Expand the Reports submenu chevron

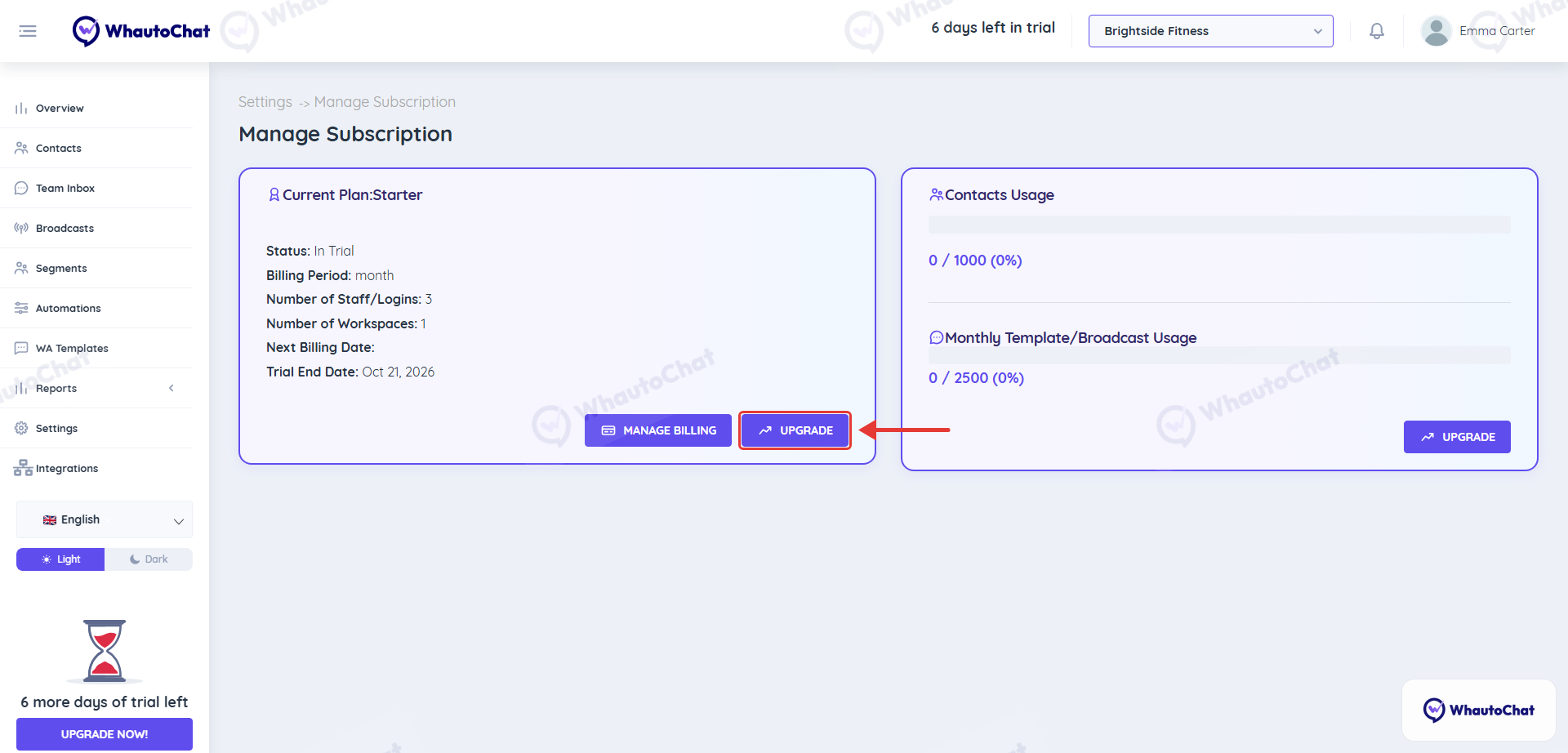click(171, 388)
